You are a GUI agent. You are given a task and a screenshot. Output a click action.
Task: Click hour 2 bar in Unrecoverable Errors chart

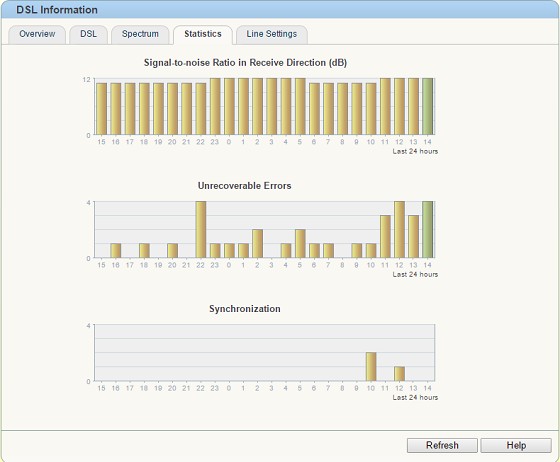point(258,243)
